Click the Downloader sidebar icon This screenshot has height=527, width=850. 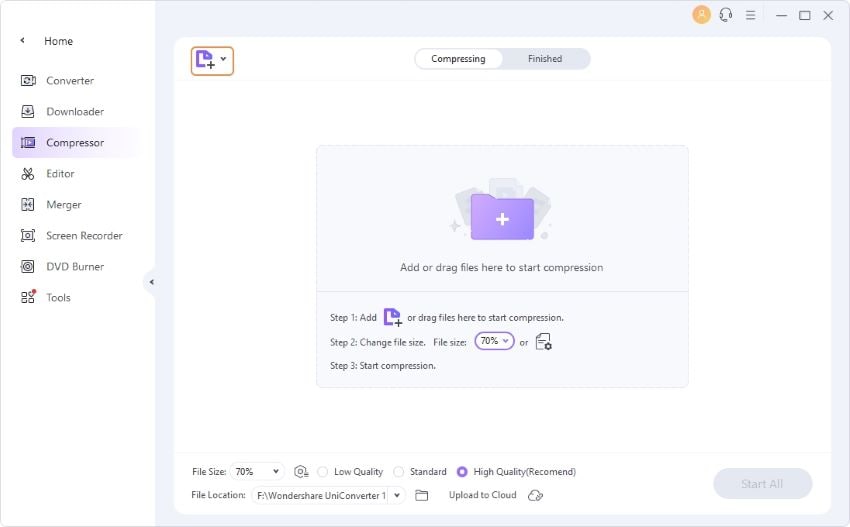(28, 112)
